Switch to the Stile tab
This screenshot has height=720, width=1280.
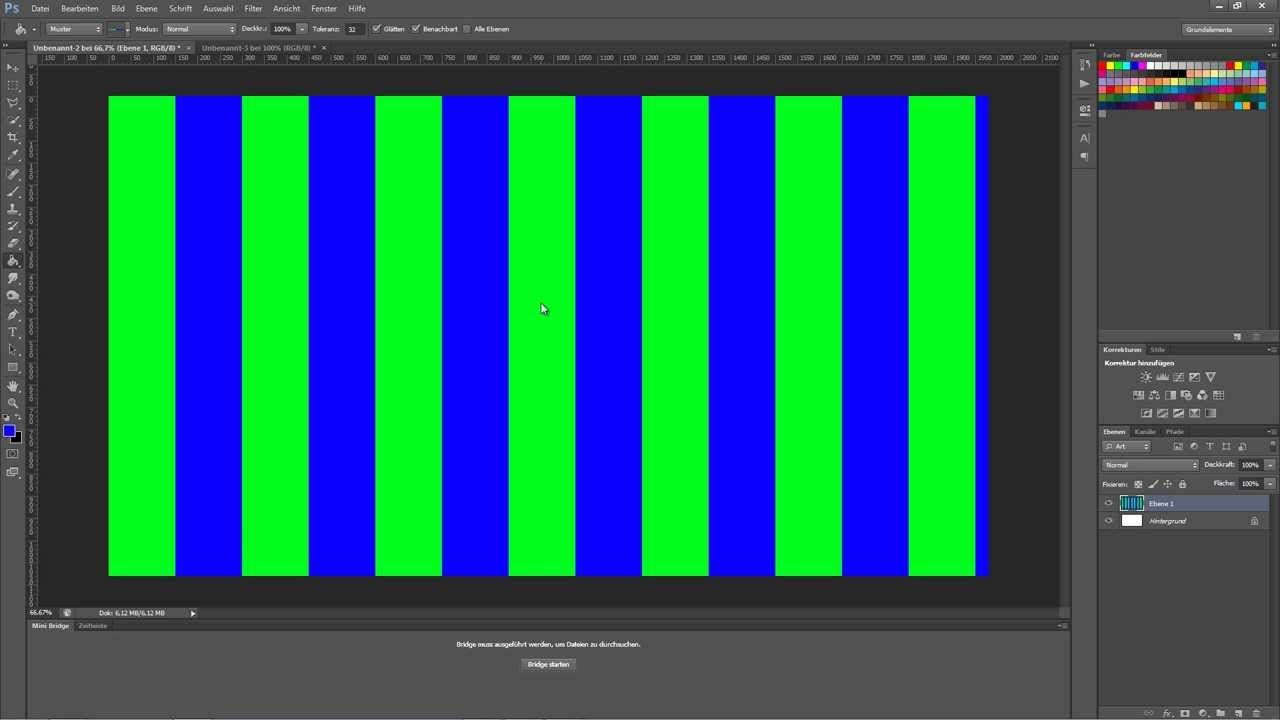pos(1157,350)
